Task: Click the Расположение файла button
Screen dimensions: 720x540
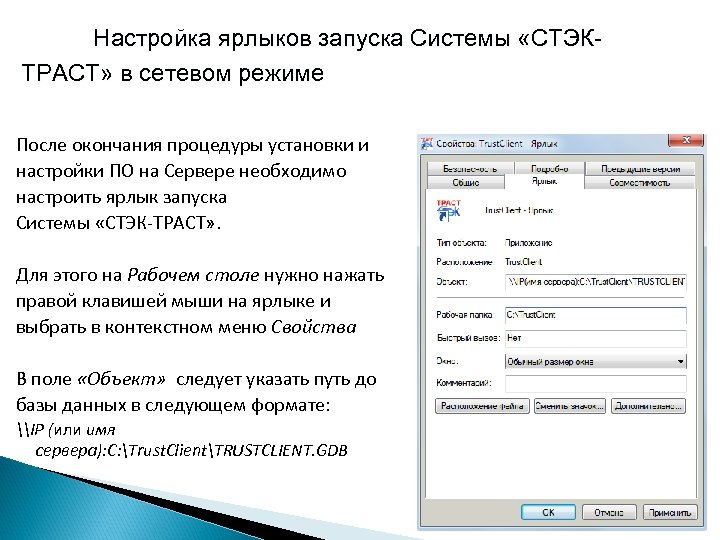Action: (482, 406)
